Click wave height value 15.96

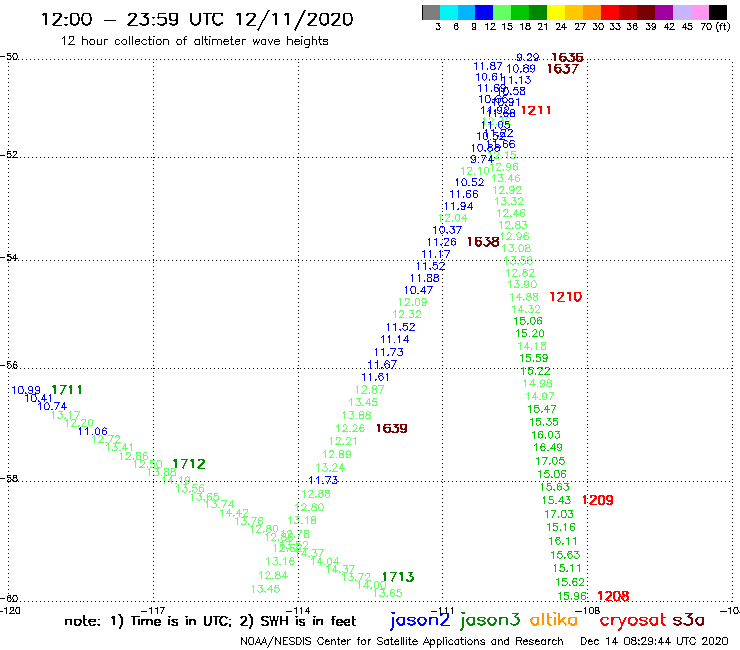pyautogui.click(x=572, y=596)
